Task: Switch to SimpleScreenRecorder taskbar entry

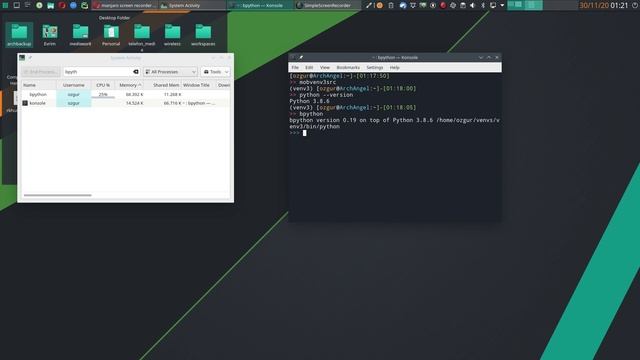Action: [328, 5]
